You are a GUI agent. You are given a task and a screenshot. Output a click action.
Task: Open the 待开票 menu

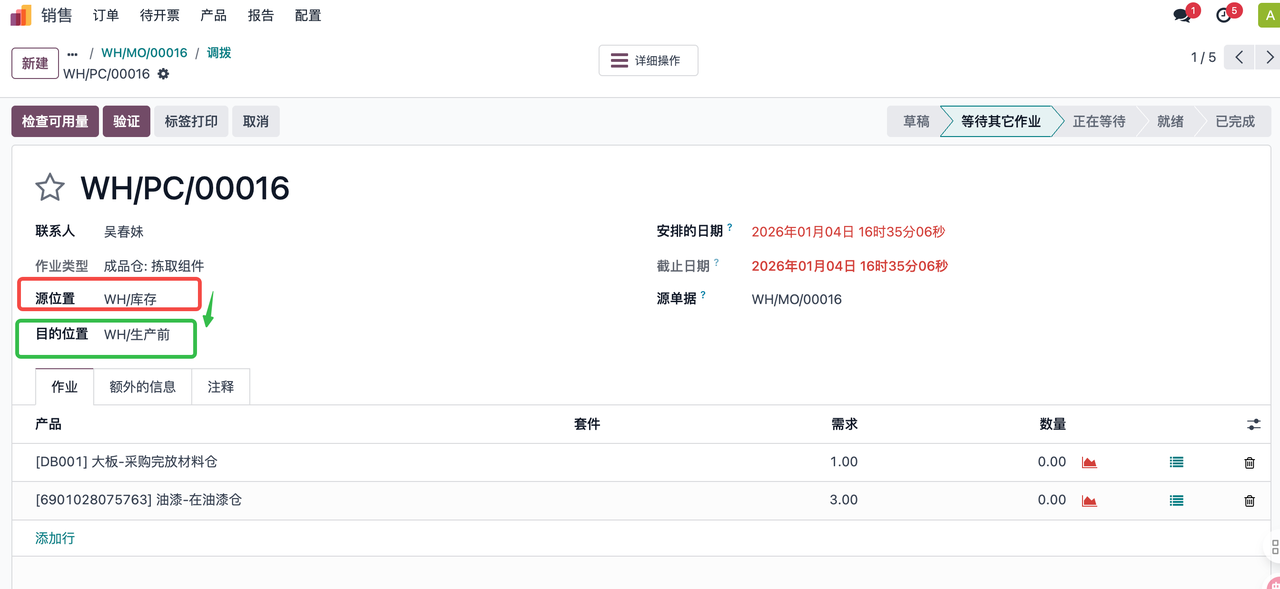point(160,15)
